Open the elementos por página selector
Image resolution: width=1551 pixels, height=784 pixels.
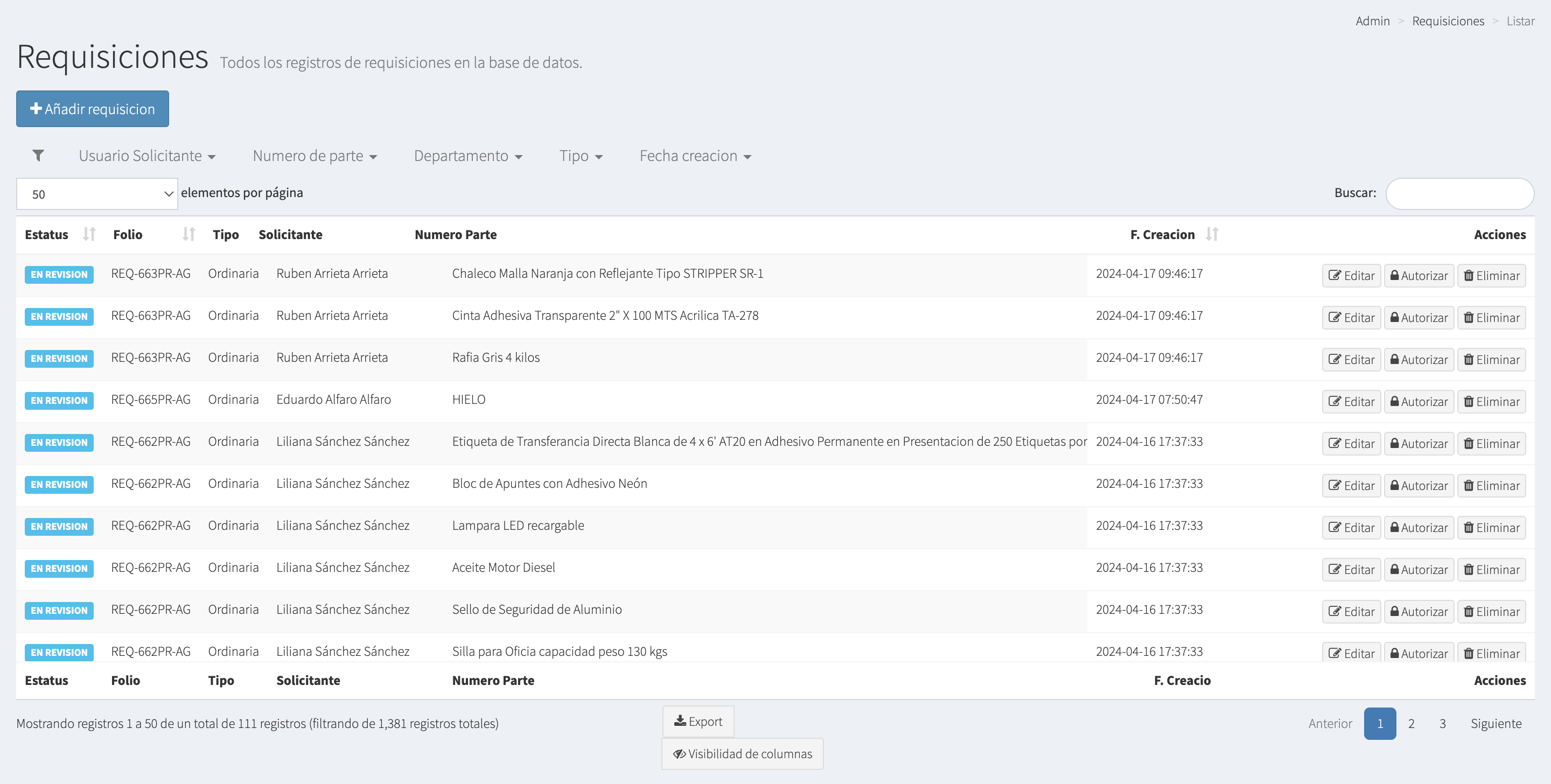click(x=97, y=194)
